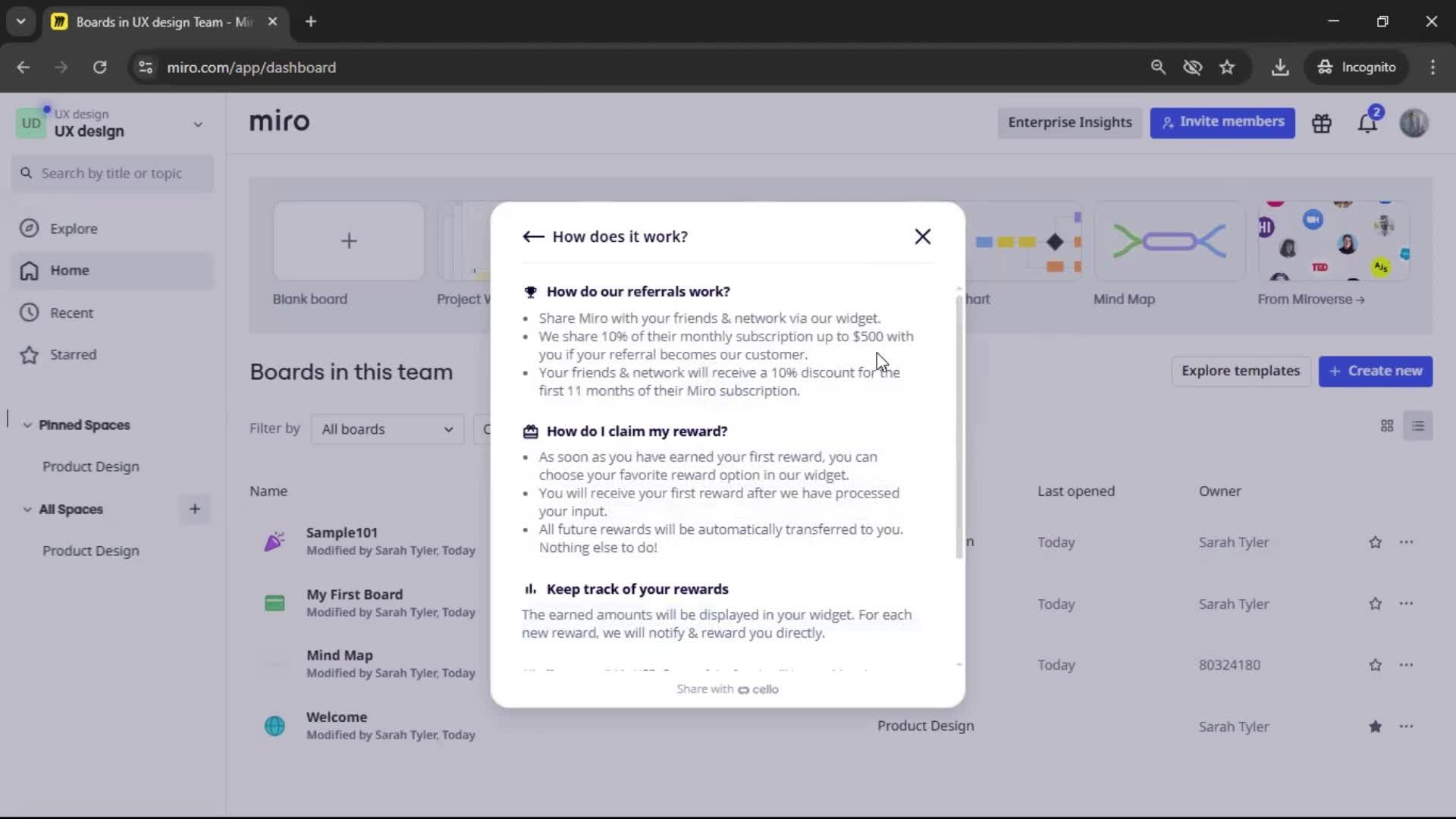This screenshot has width=1456, height=819.
Task: Star the Sample101 board
Action: click(1375, 542)
